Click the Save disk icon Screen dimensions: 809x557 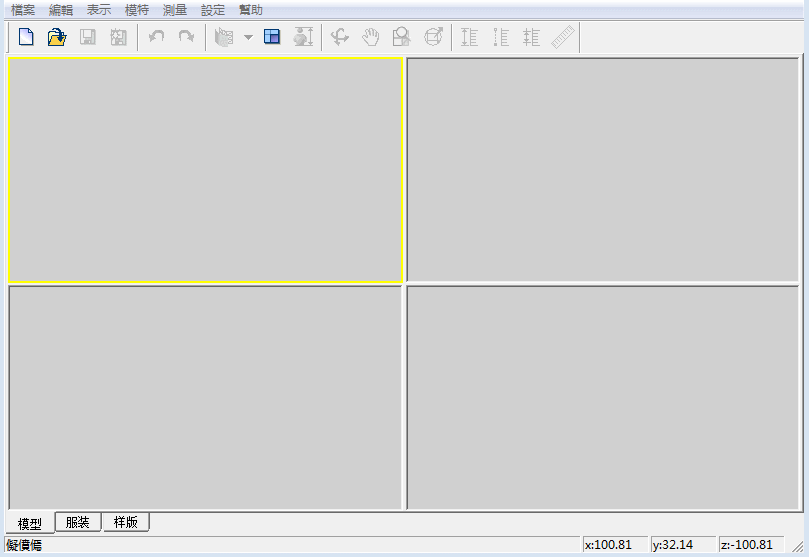tap(88, 38)
